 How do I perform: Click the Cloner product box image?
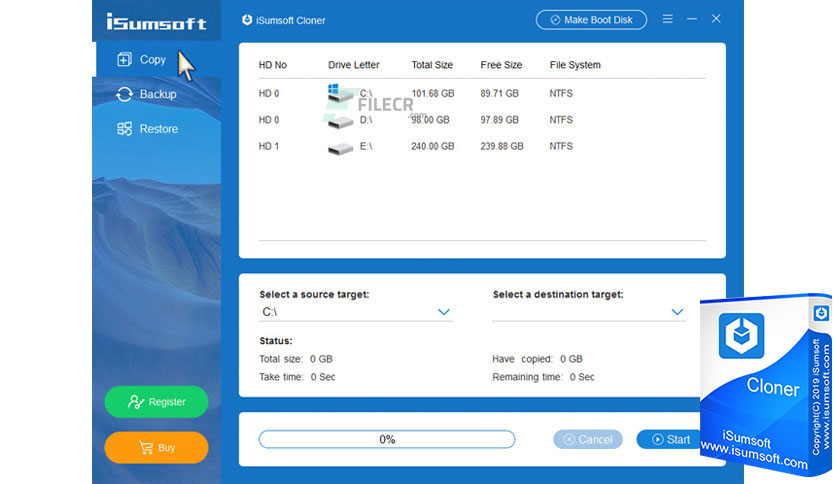point(766,384)
